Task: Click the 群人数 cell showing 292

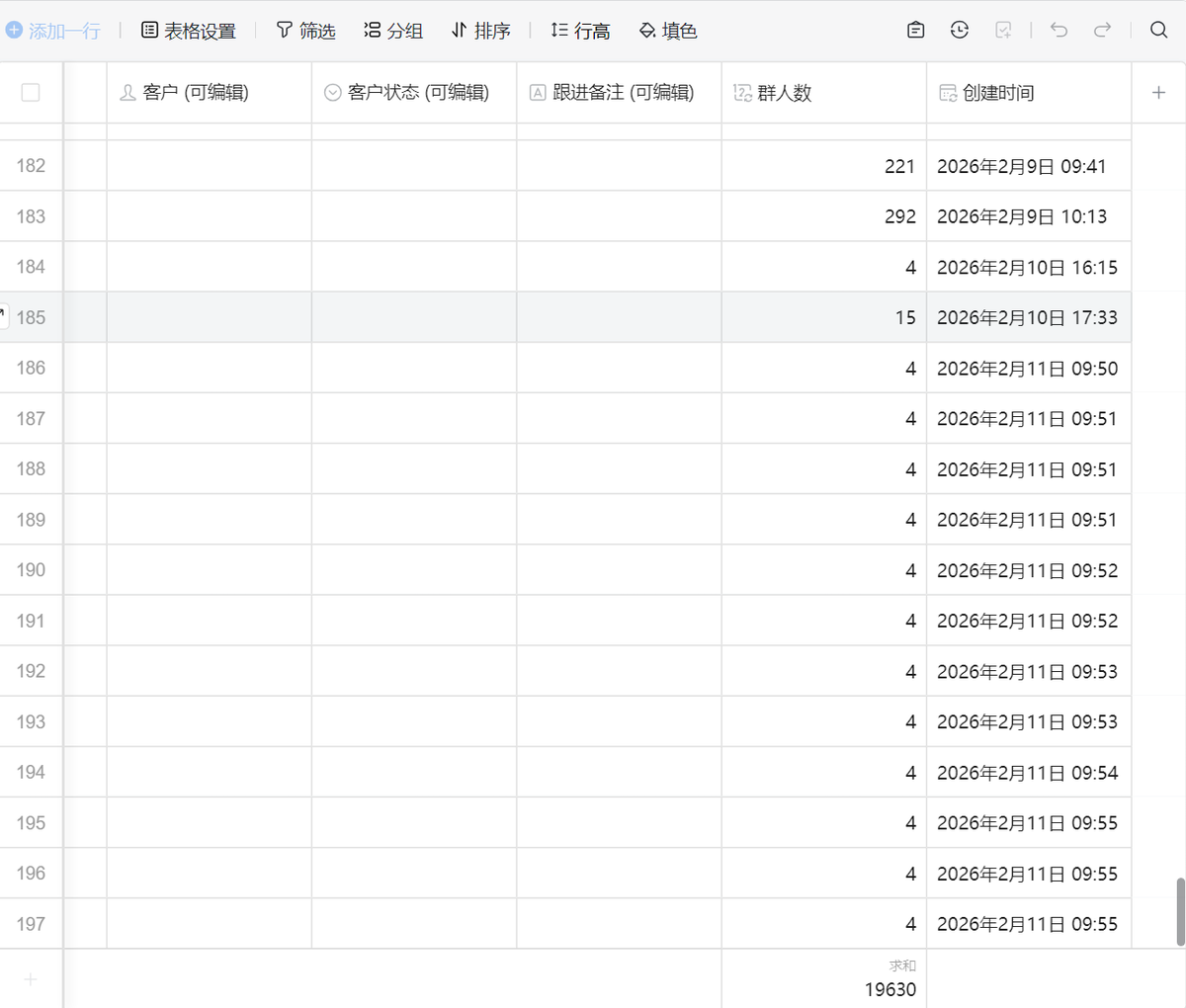Action: 824,216
